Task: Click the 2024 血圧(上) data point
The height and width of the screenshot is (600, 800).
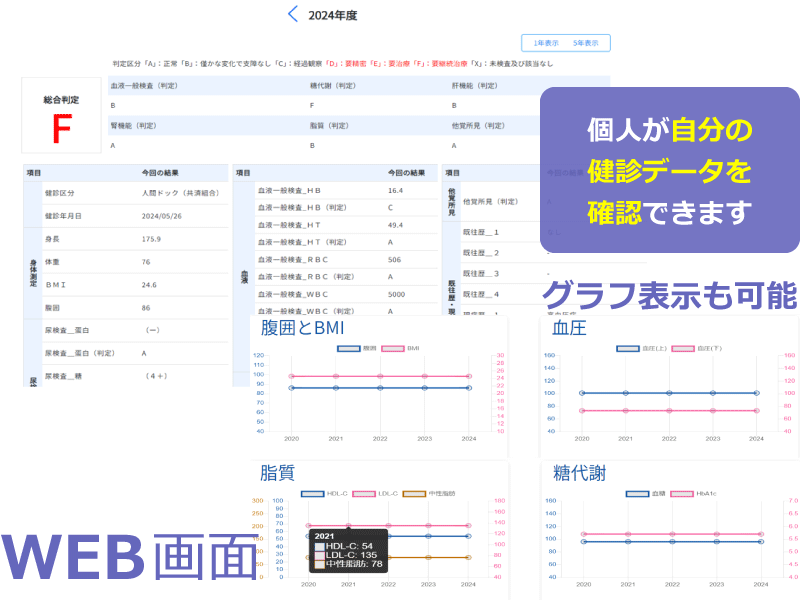Action: point(757,393)
